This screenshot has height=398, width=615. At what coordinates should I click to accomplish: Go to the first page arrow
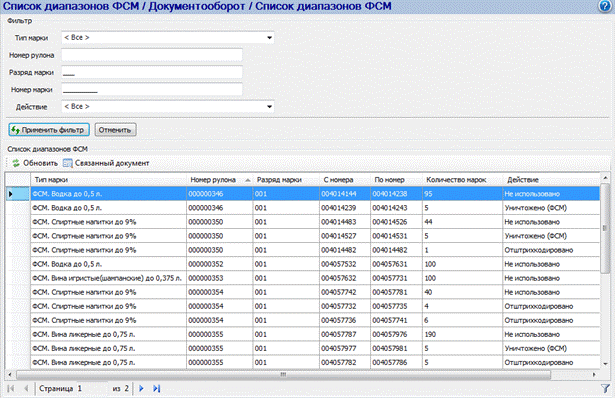(11, 389)
